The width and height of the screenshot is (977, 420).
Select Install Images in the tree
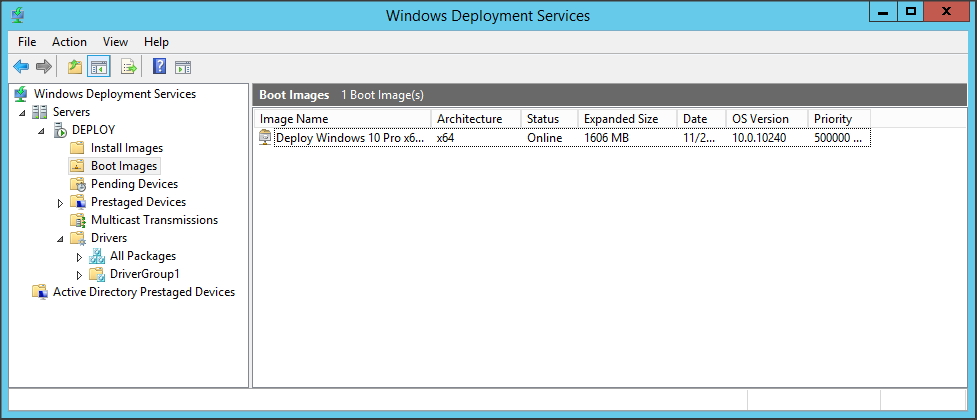pos(126,148)
